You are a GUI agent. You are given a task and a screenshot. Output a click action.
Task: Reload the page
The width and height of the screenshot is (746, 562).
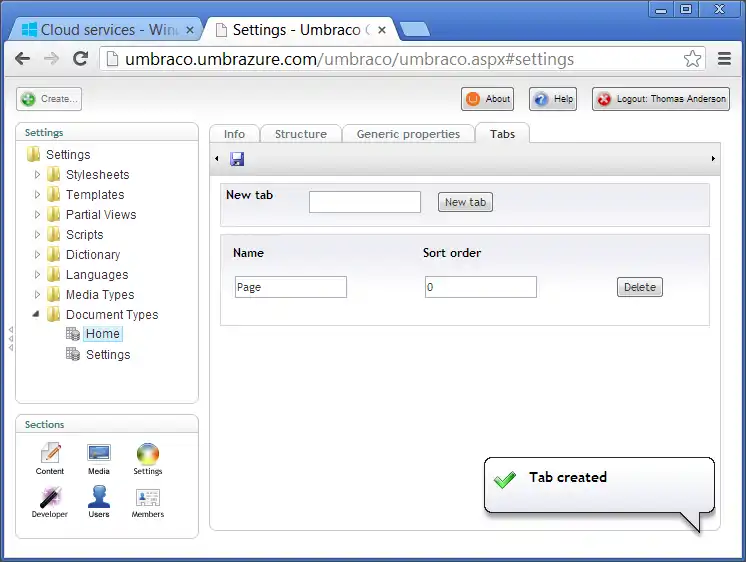click(80, 59)
